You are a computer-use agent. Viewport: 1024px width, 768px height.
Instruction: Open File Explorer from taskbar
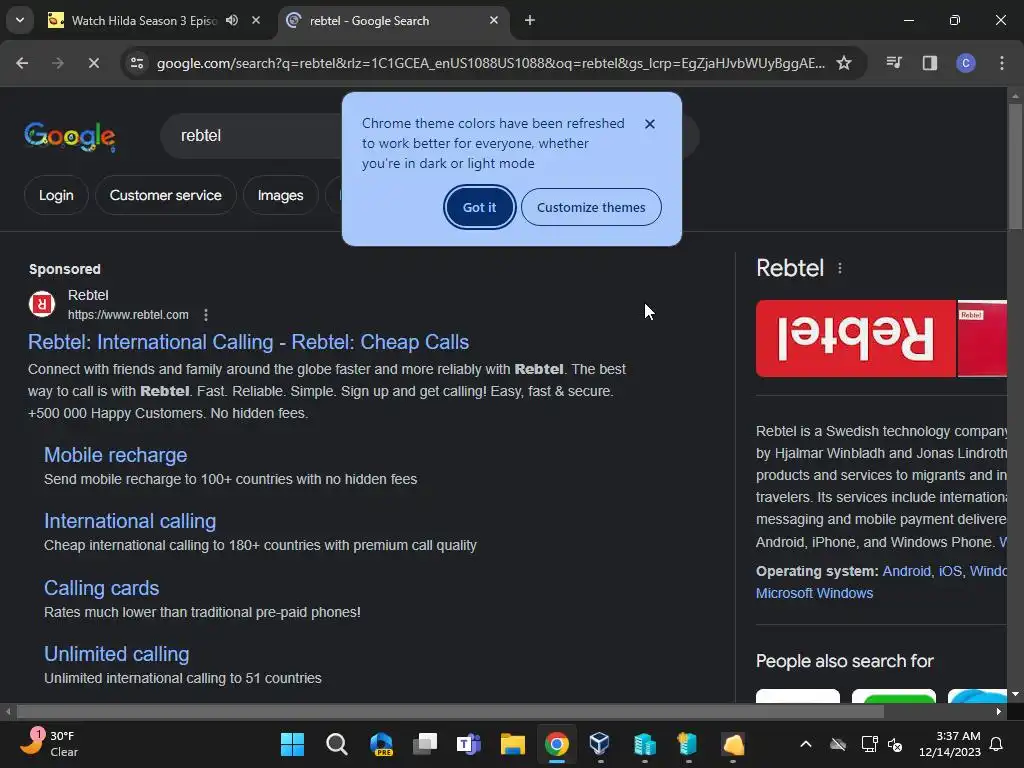tap(513, 744)
